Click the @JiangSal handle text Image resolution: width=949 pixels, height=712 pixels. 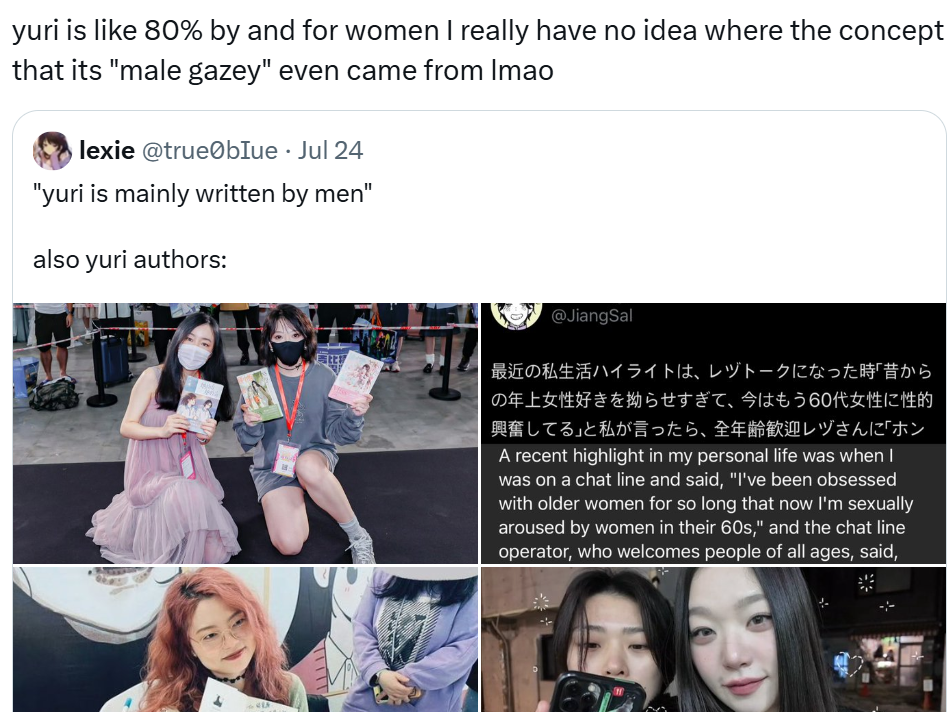click(591, 315)
